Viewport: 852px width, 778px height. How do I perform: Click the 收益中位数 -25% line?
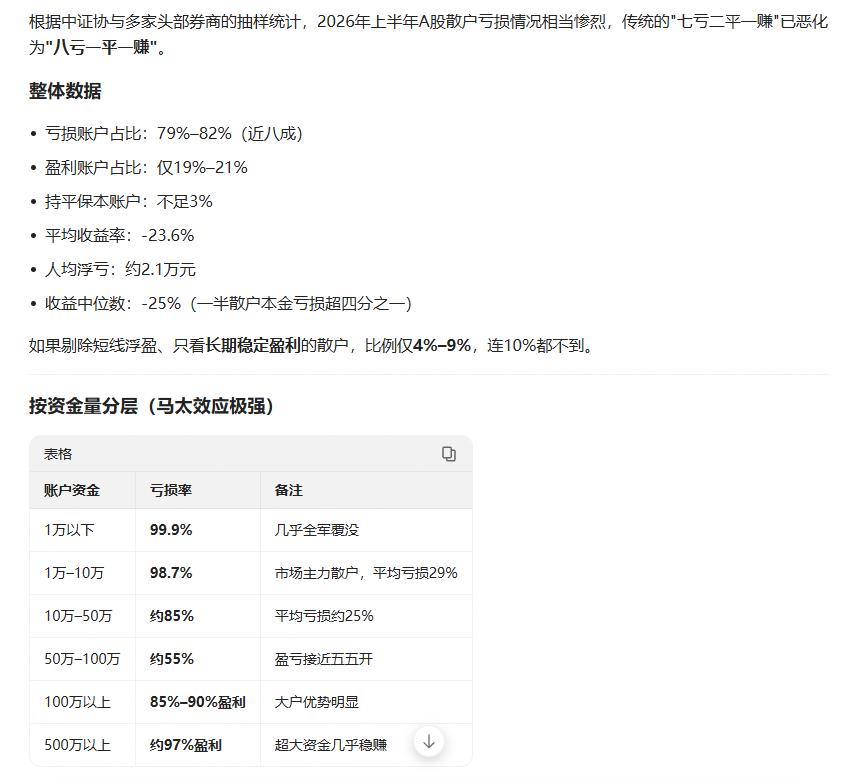pos(228,303)
